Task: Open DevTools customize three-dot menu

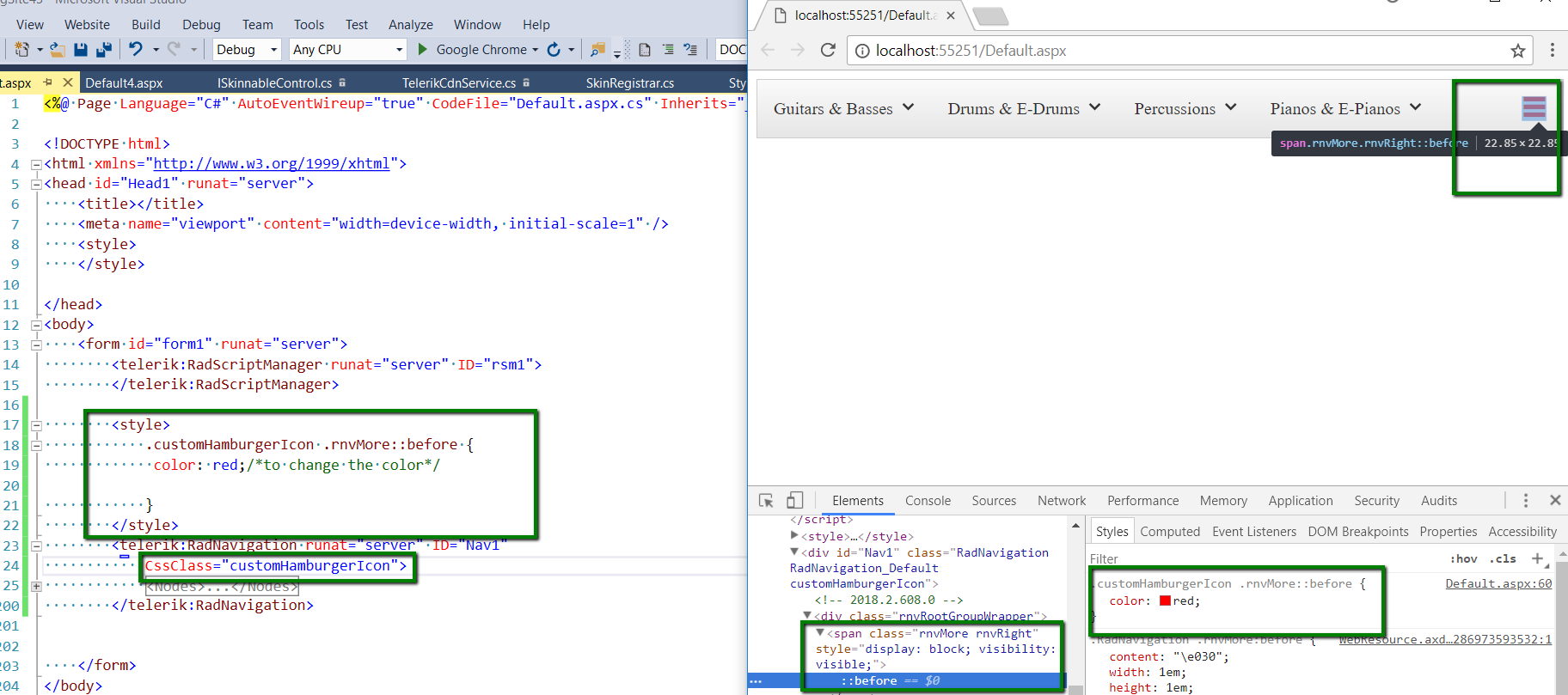Action: click(1526, 500)
